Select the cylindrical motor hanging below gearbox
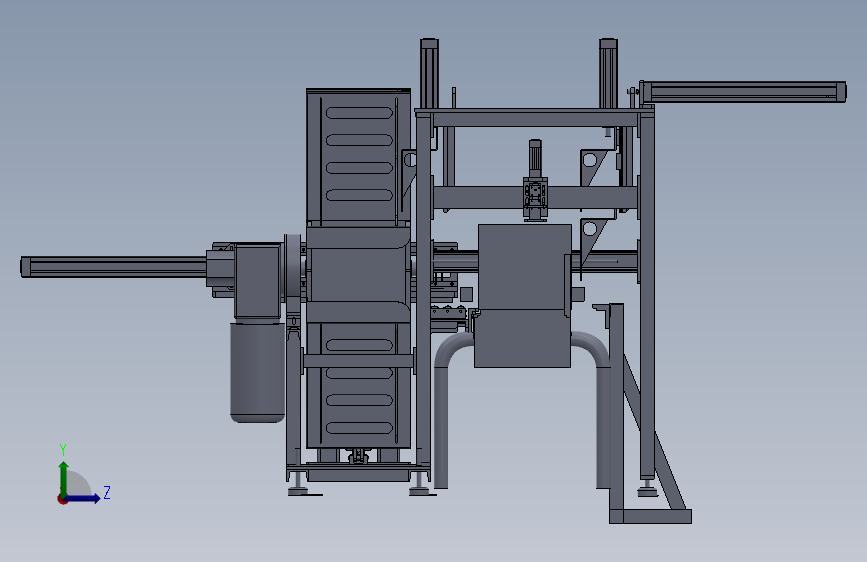This screenshot has width=867, height=562. [x=257, y=372]
